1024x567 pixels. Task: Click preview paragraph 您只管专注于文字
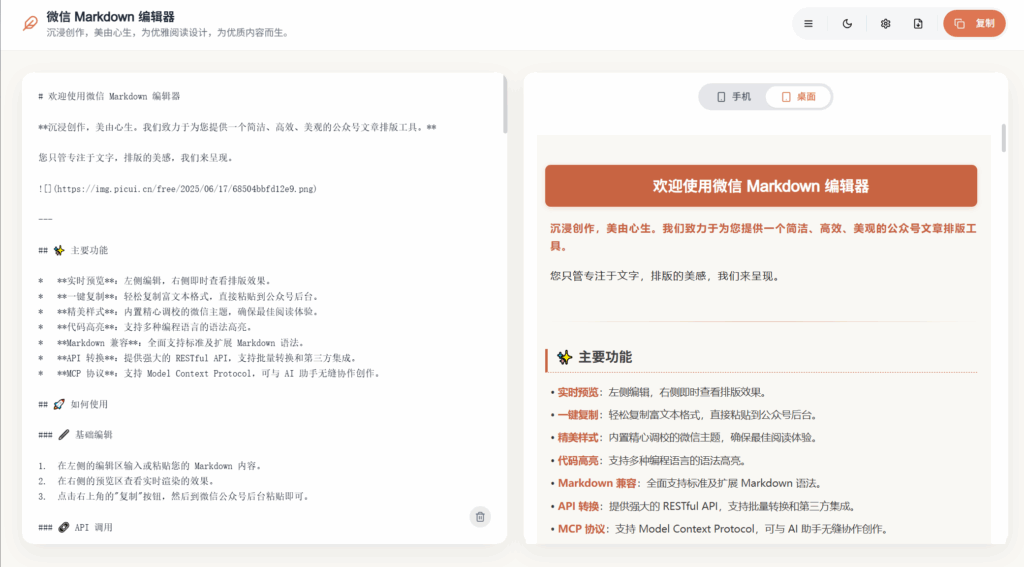coord(665,276)
